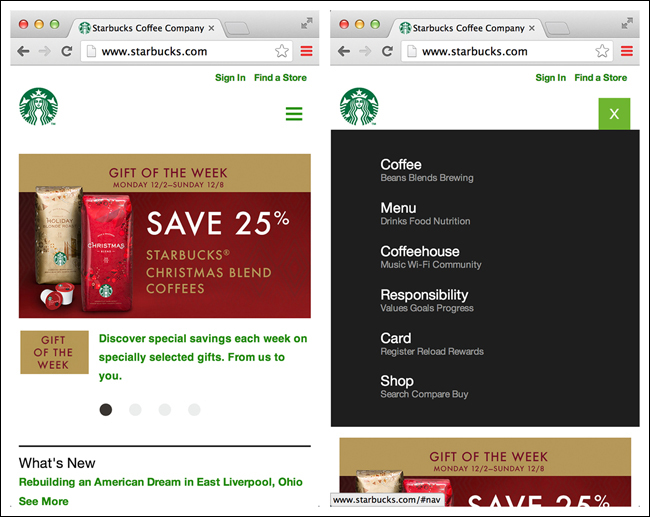Click the back arrow in left browser window
650x517 pixels.
pyautogui.click(x=23, y=51)
